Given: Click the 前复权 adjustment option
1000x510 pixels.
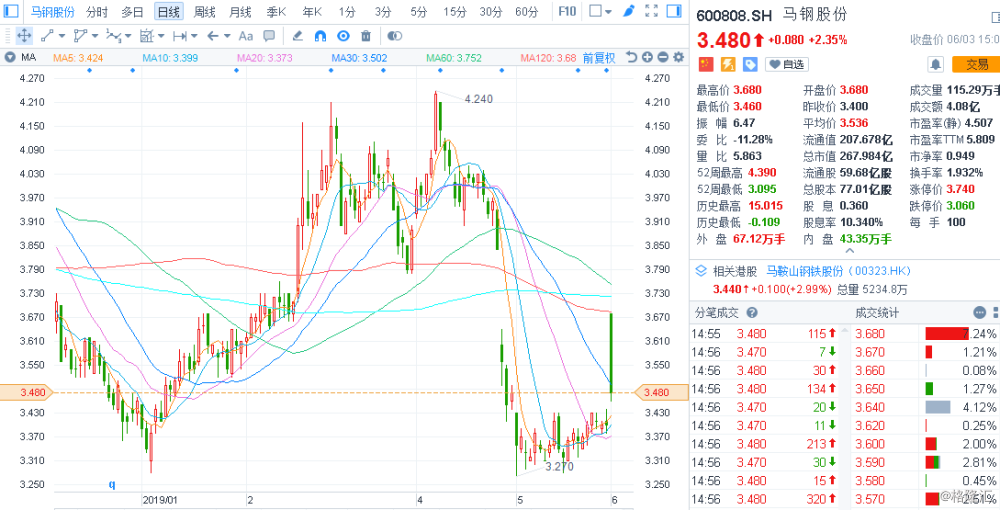Looking at the screenshot, I should [x=599, y=58].
